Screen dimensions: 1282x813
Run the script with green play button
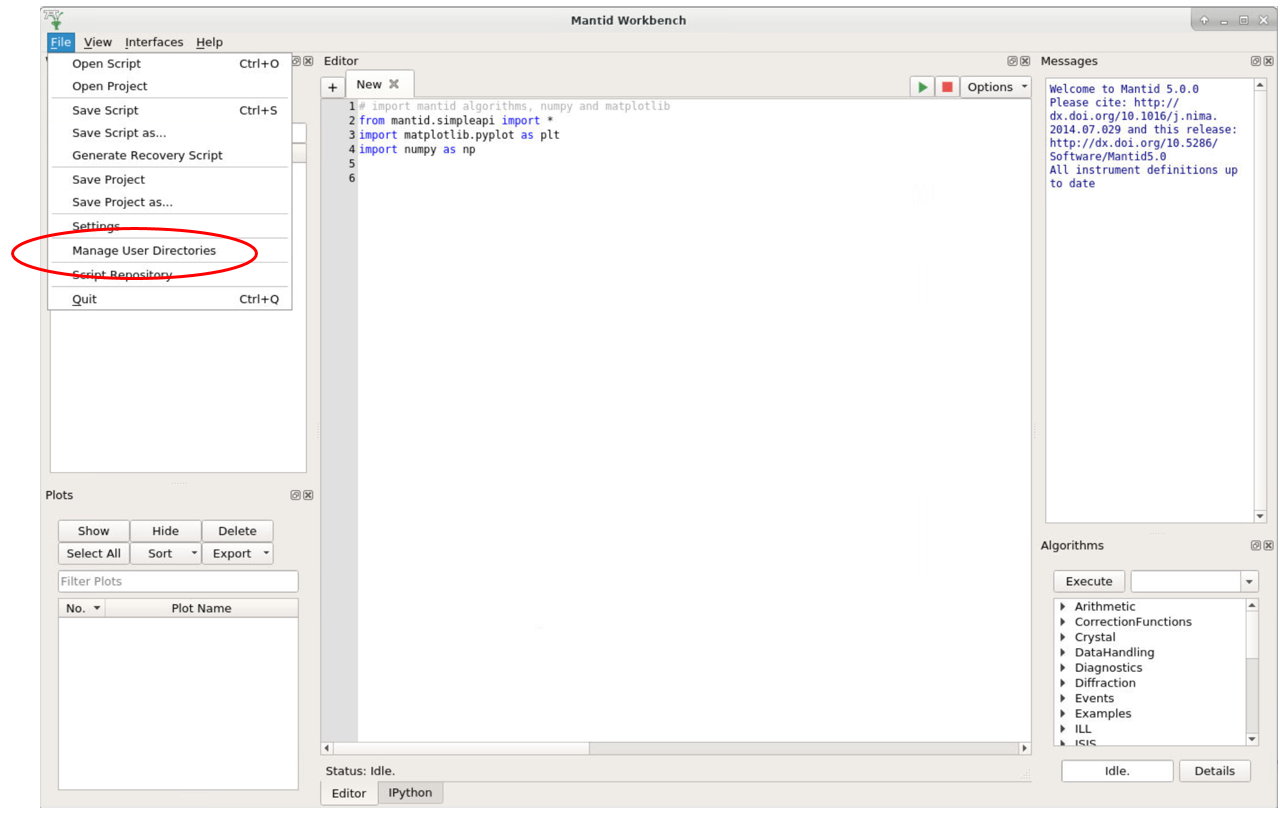[922, 87]
